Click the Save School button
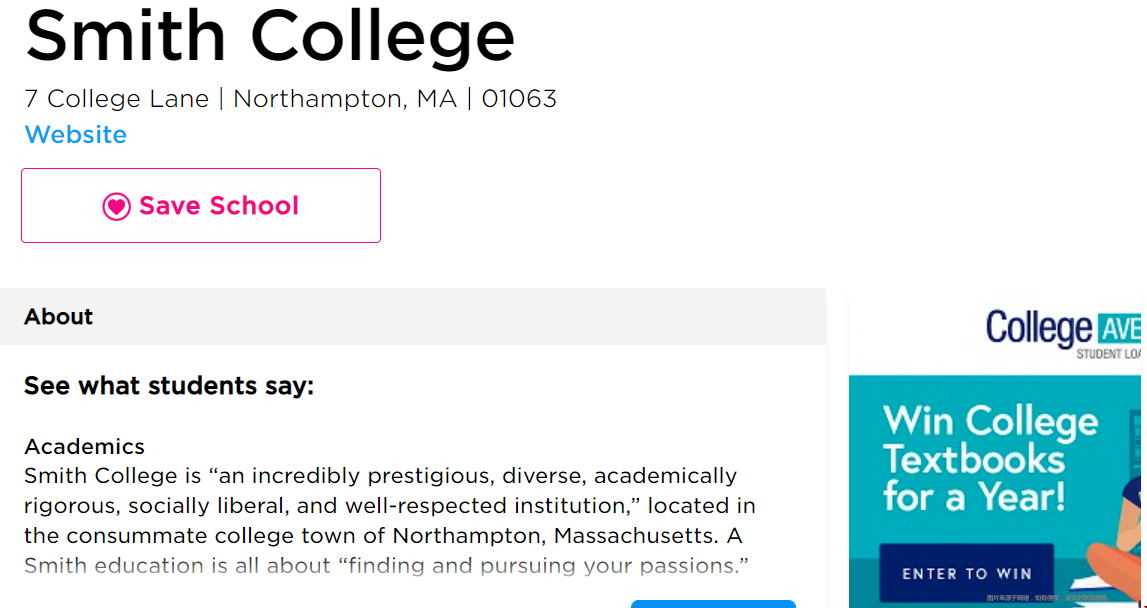Viewport: 1147px width, 608px height. click(201, 206)
